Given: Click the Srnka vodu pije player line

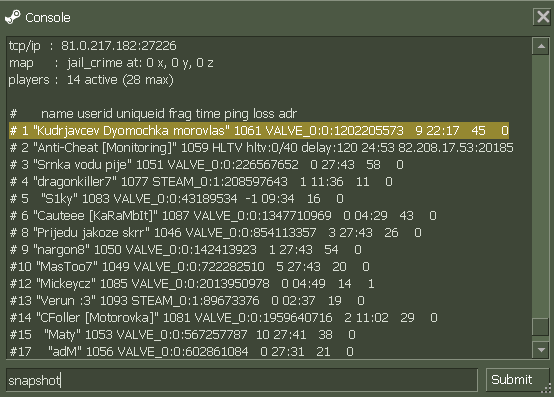Looking at the screenshot, I should 206,165.
